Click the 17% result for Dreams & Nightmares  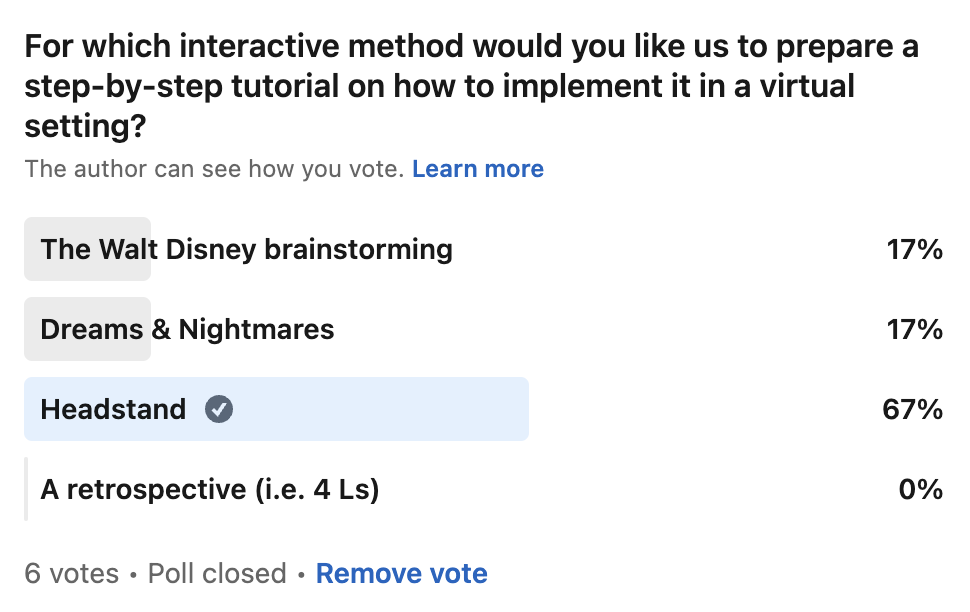tap(915, 329)
